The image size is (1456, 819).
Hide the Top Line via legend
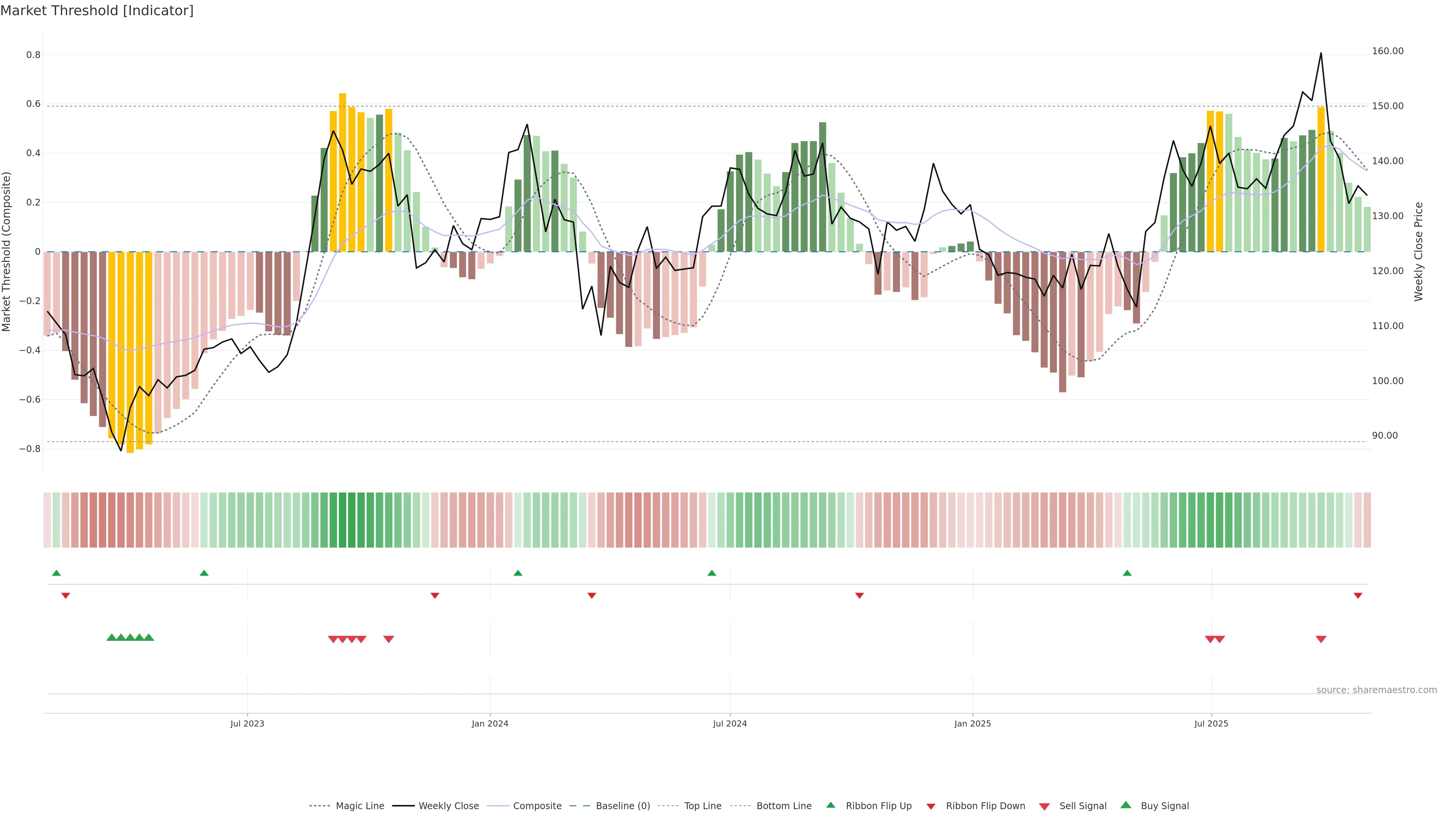[x=703, y=806]
